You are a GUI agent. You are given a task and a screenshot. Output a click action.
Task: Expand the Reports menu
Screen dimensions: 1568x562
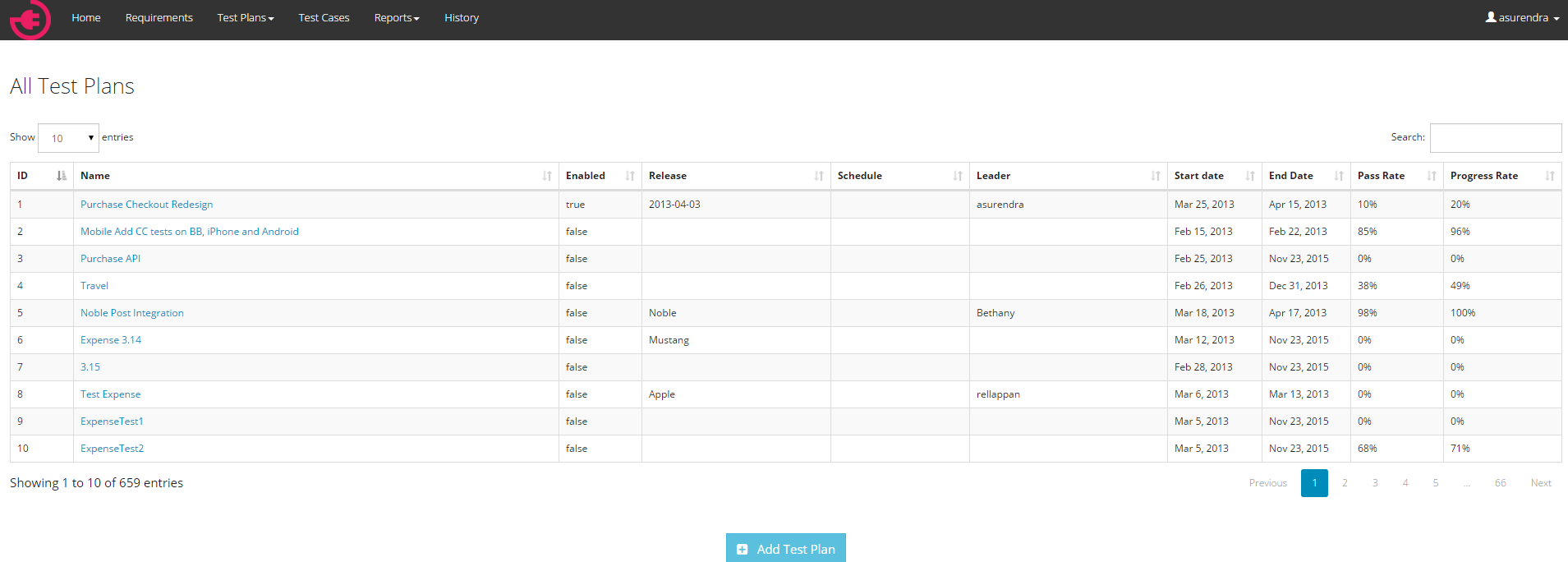click(397, 18)
